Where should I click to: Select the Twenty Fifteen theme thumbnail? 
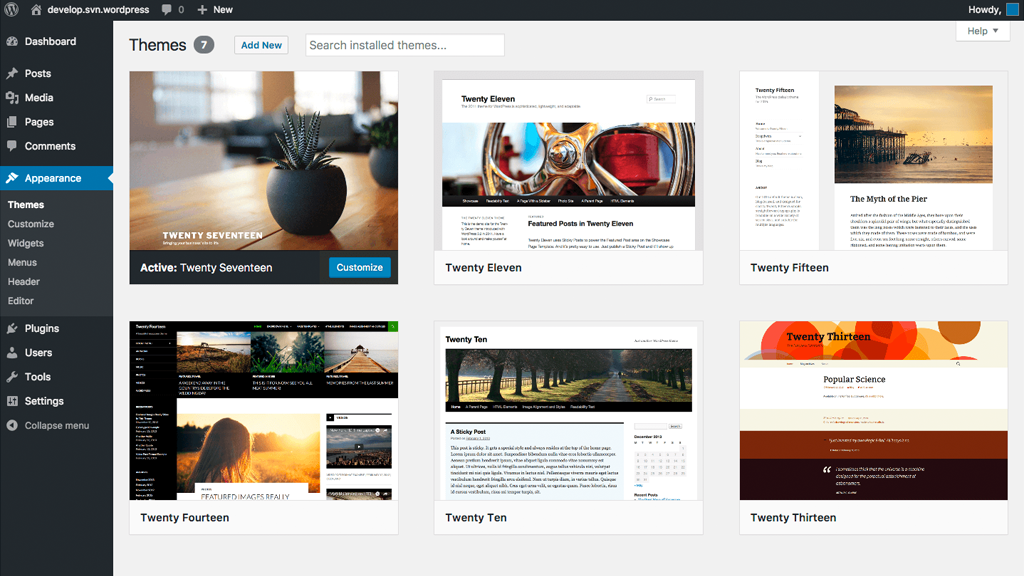click(x=873, y=161)
